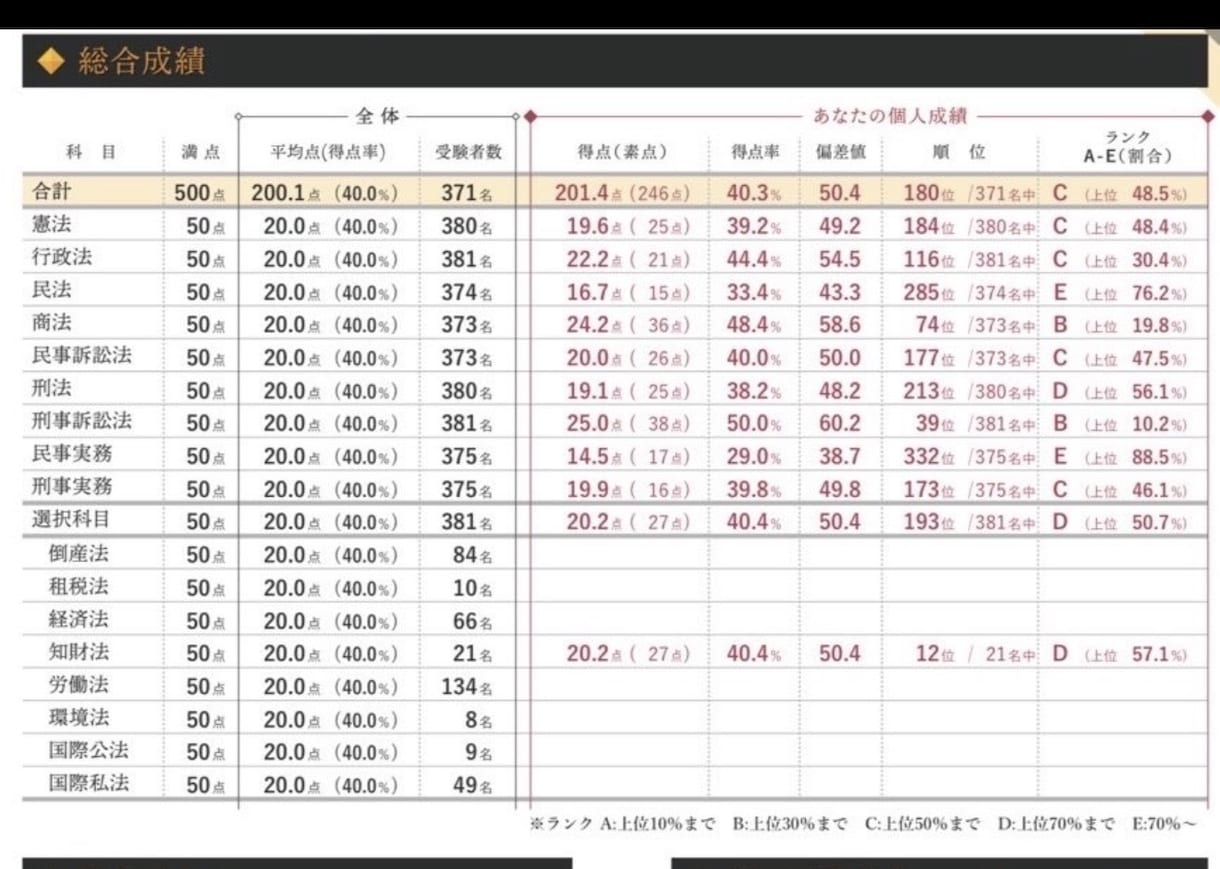Click the 49.2 deviation value

pyautogui.click(x=840, y=227)
